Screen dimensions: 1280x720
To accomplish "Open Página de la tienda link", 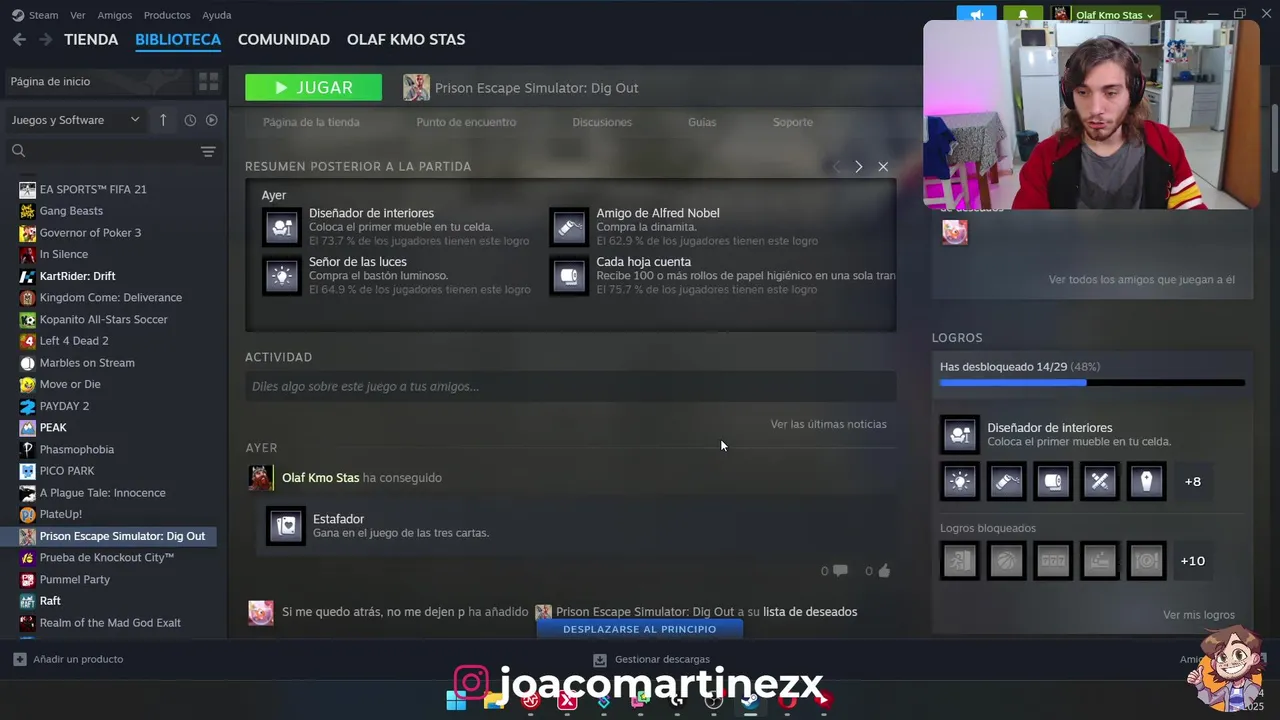I will coord(311,122).
